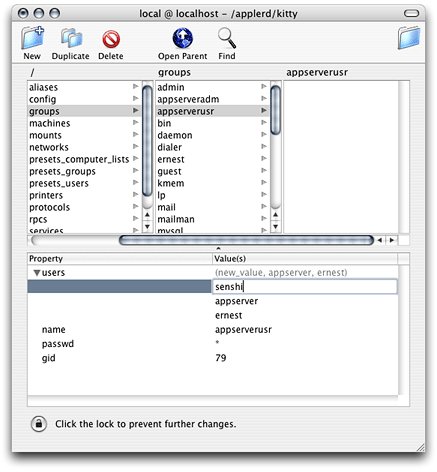Image resolution: width=437 pixels, height=472 pixels.
Task: Click the Find magnifying glass icon
Action: pos(227,38)
